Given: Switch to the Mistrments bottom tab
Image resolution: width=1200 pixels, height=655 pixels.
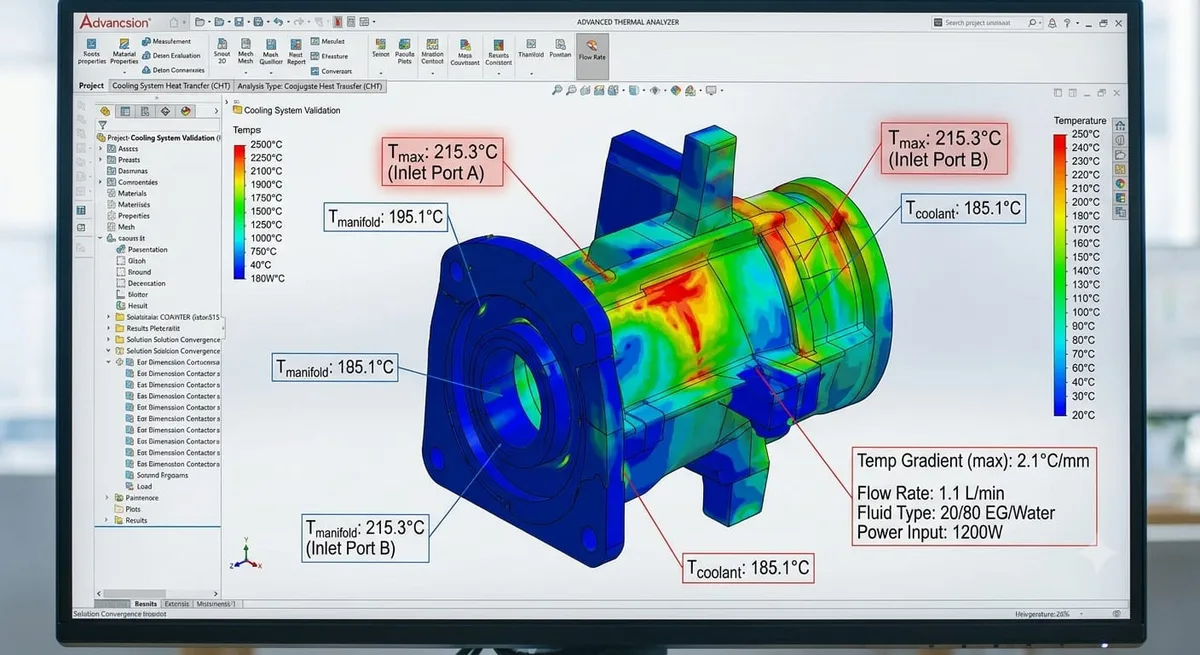Looking at the screenshot, I should click(215, 604).
